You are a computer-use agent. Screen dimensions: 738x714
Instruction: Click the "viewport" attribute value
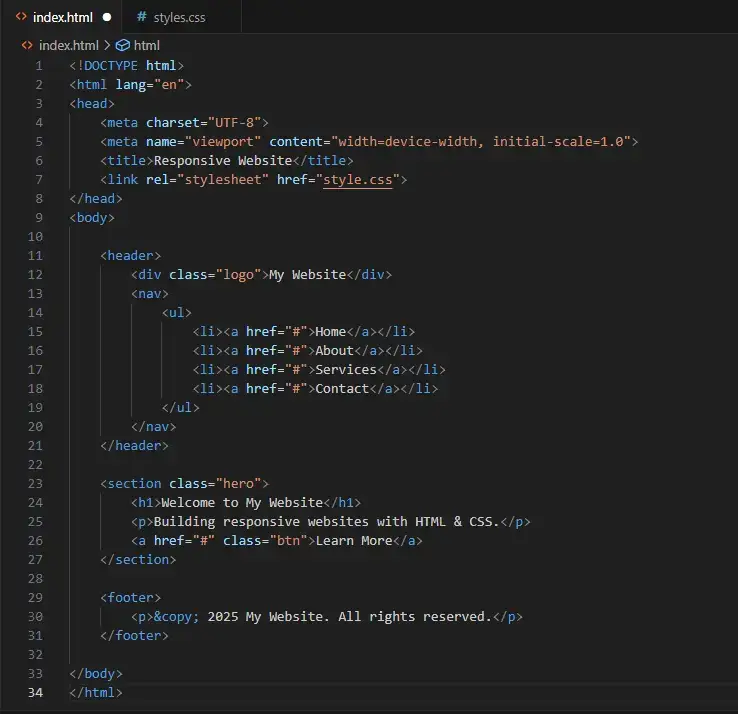[223, 142]
